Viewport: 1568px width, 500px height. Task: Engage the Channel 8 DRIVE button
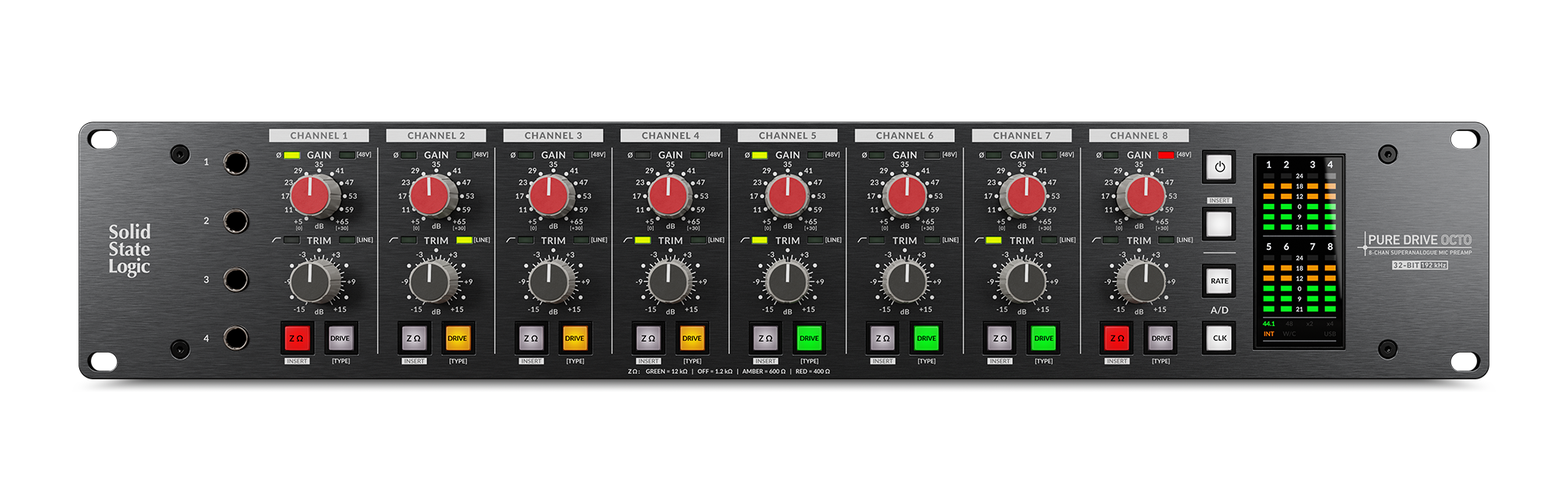pos(1160,339)
